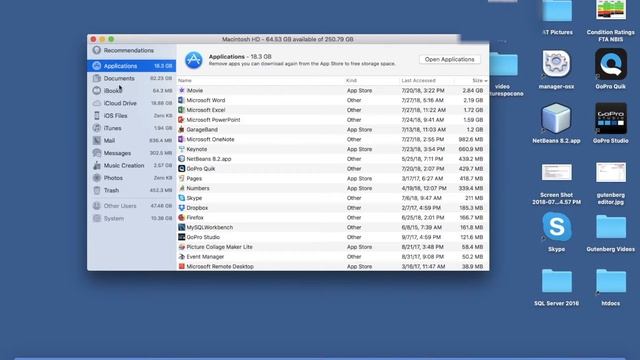Select the manager-osx desktop icon
The width and height of the screenshot is (640, 360).
click(556, 64)
